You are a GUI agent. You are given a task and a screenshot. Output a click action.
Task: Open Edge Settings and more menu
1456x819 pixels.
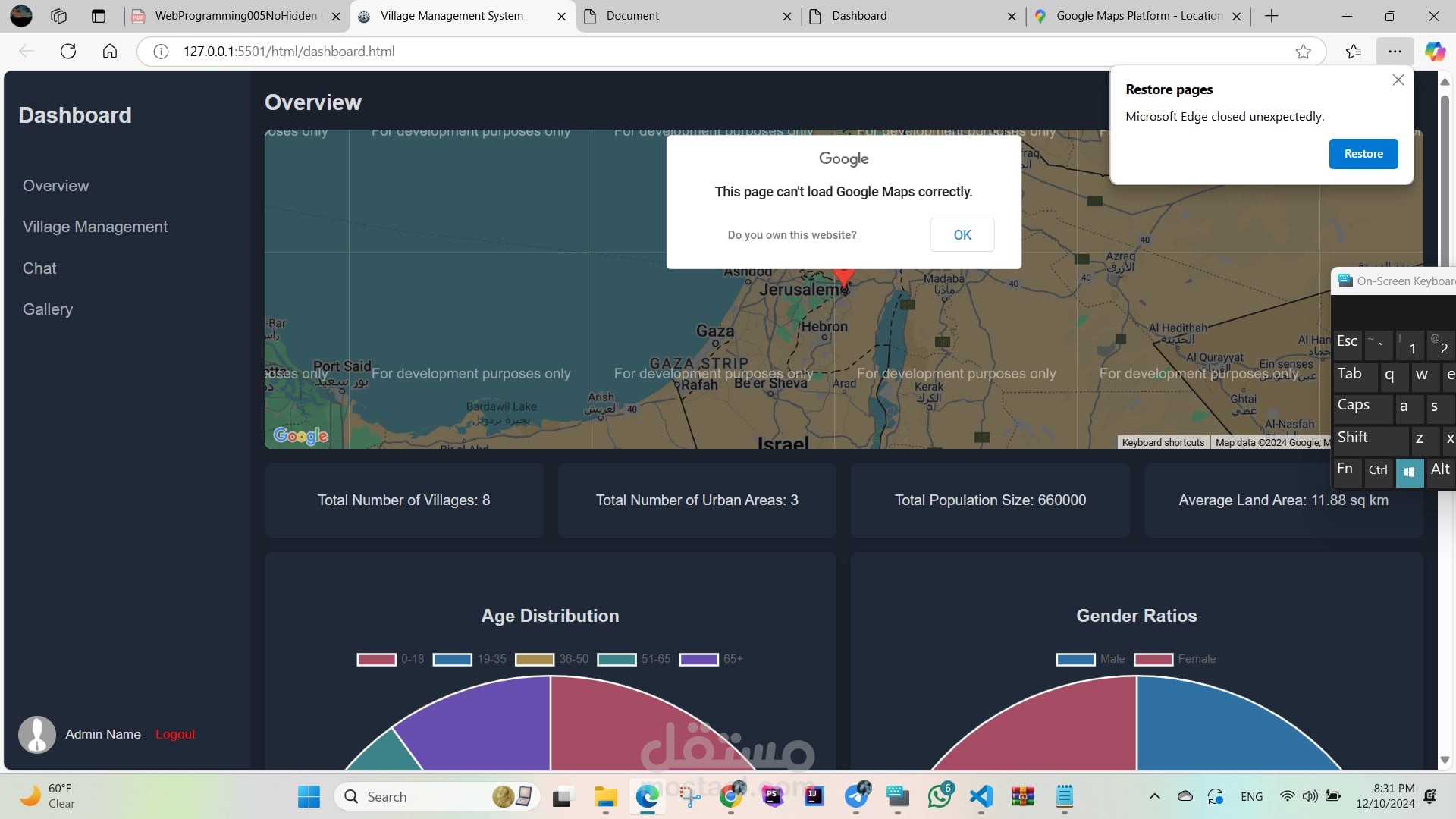click(1395, 52)
